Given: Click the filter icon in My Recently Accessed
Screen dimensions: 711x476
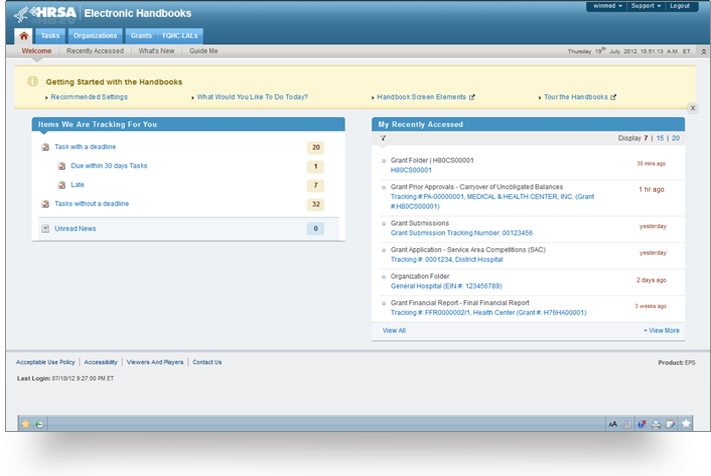Looking at the screenshot, I should [383, 138].
